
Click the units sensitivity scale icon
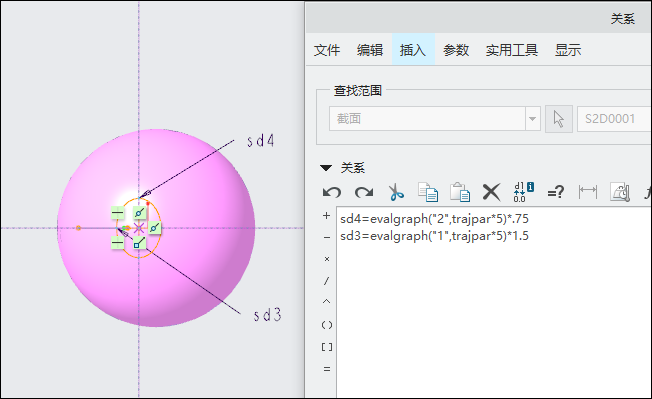coord(620,192)
